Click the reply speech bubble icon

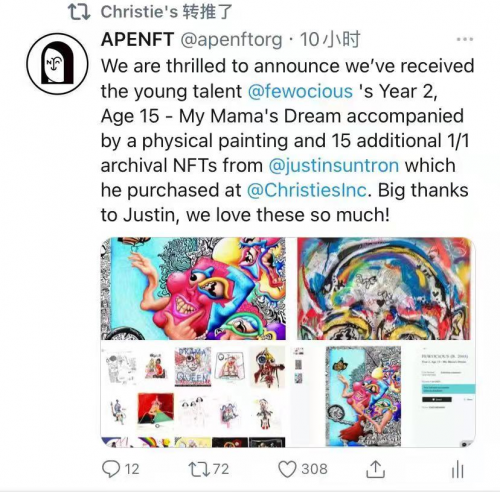click(x=111, y=469)
